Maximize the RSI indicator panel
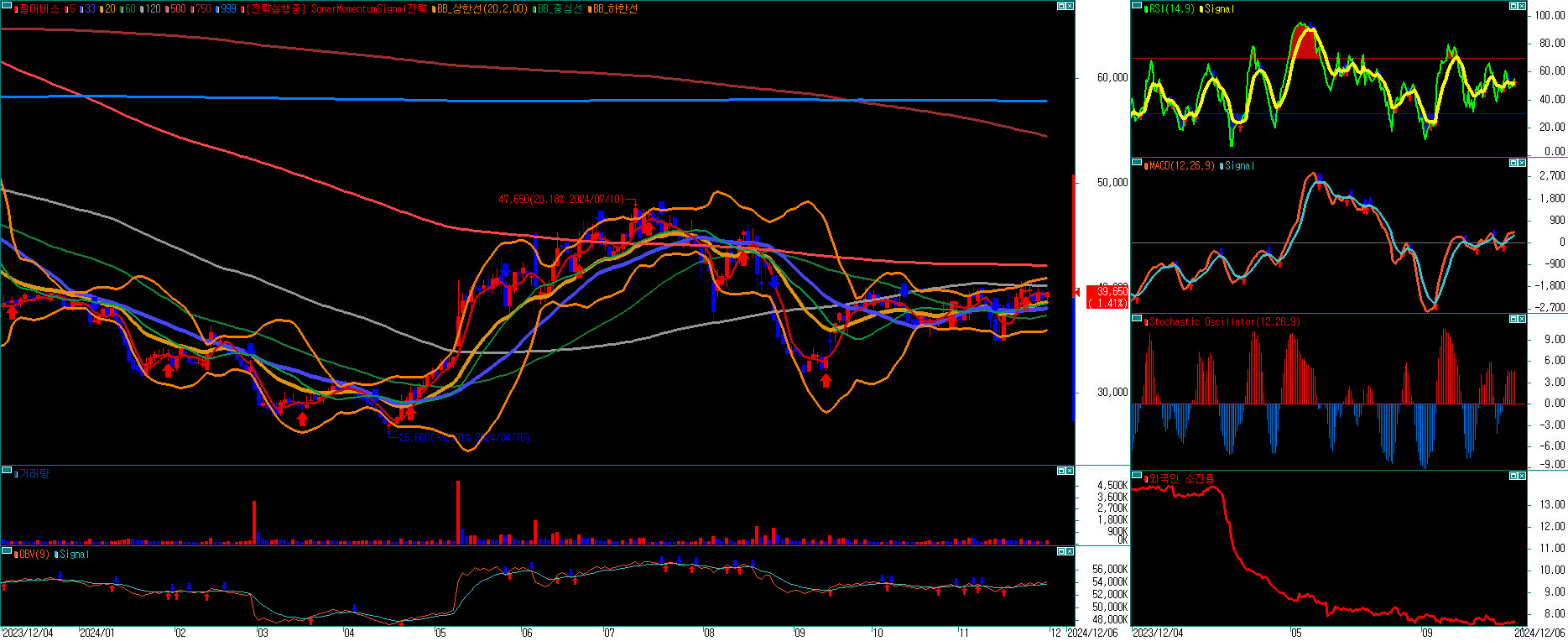1568x641 pixels. point(1513,6)
